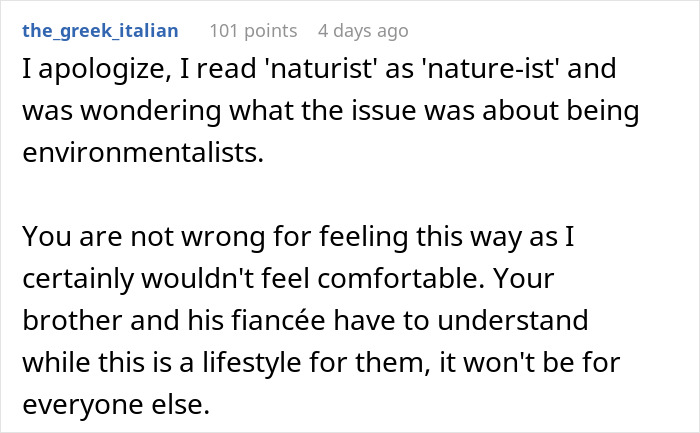Click the '4 days ago' timestamp
The image size is (700, 433).
tap(363, 31)
